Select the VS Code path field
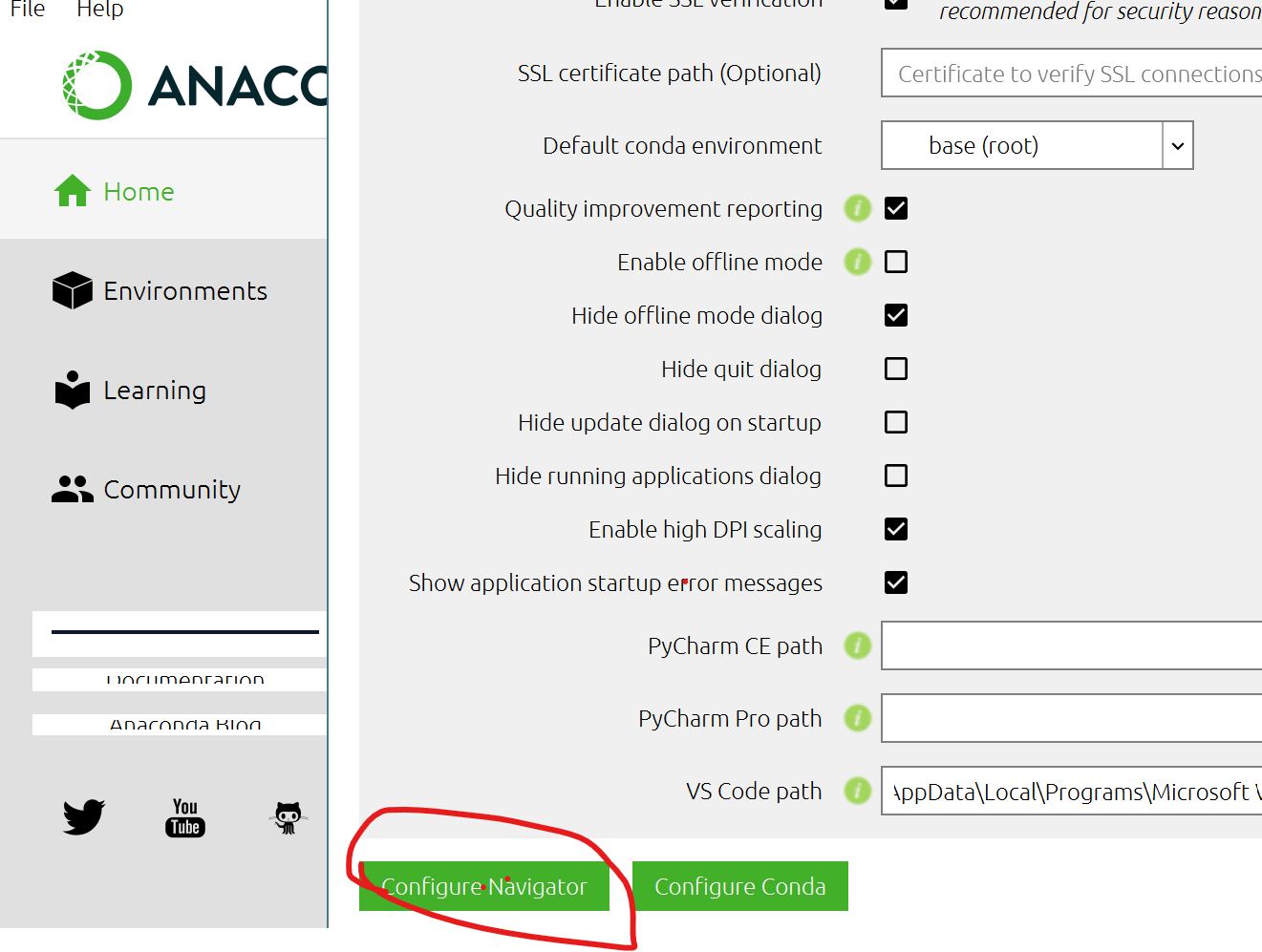The height and width of the screenshot is (952, 1262). 1072,791
